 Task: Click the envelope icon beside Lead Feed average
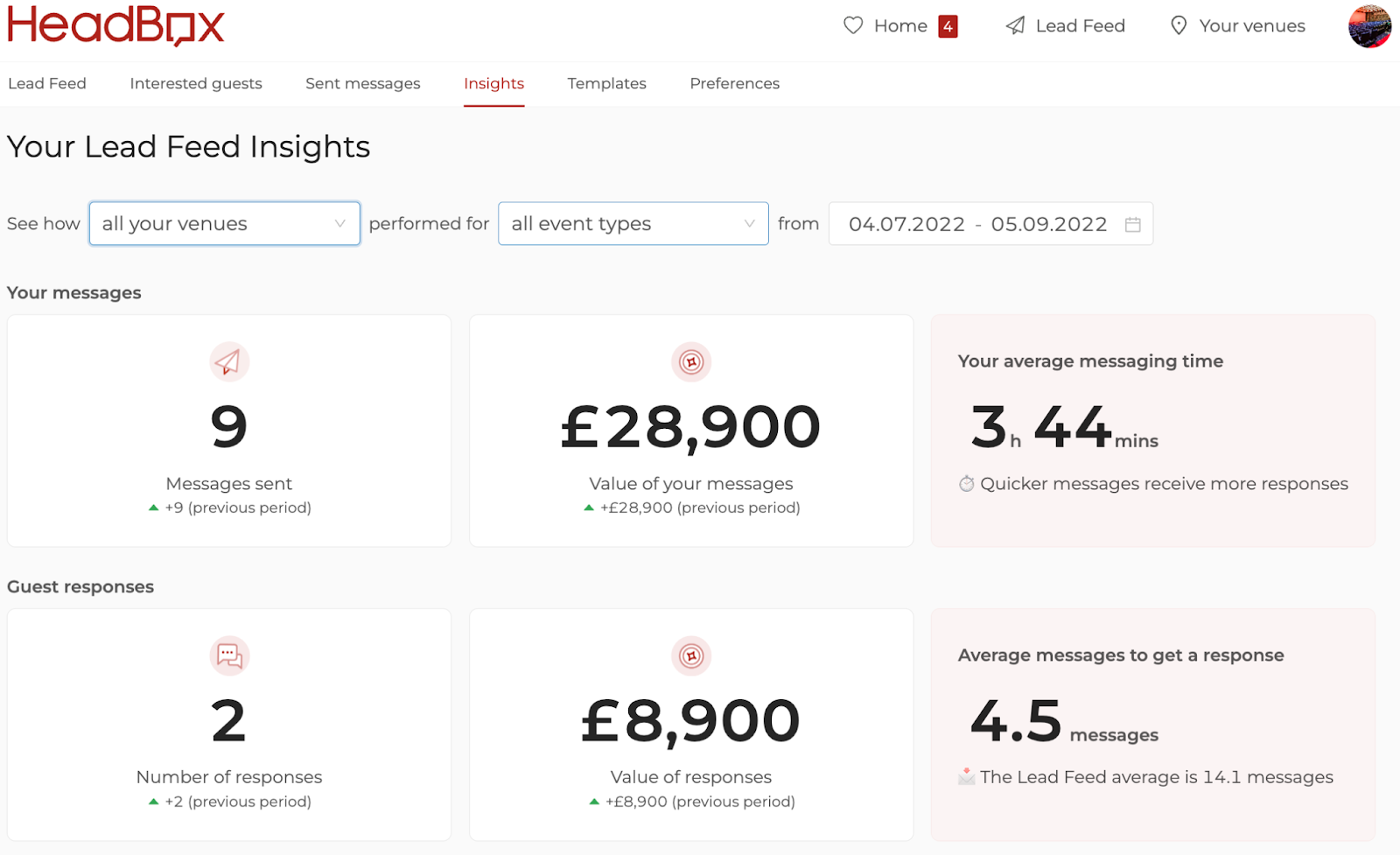(x=966, y=776)
